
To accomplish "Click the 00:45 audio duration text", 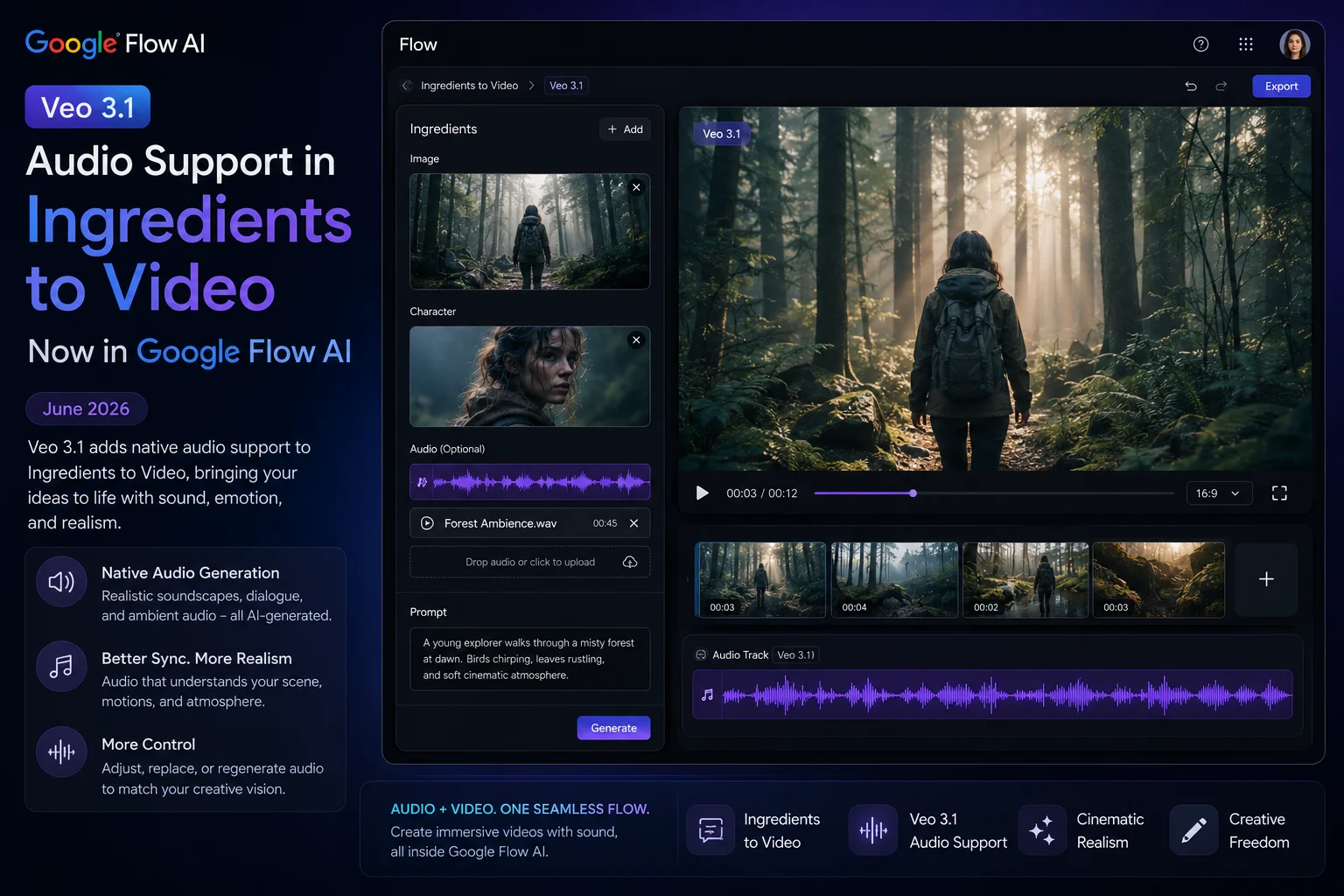I will 605,523.
